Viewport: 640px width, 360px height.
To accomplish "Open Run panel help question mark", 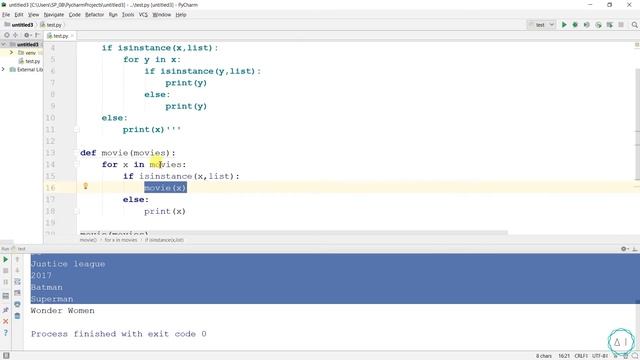I will pyautogui.click(x=6, y=333).
